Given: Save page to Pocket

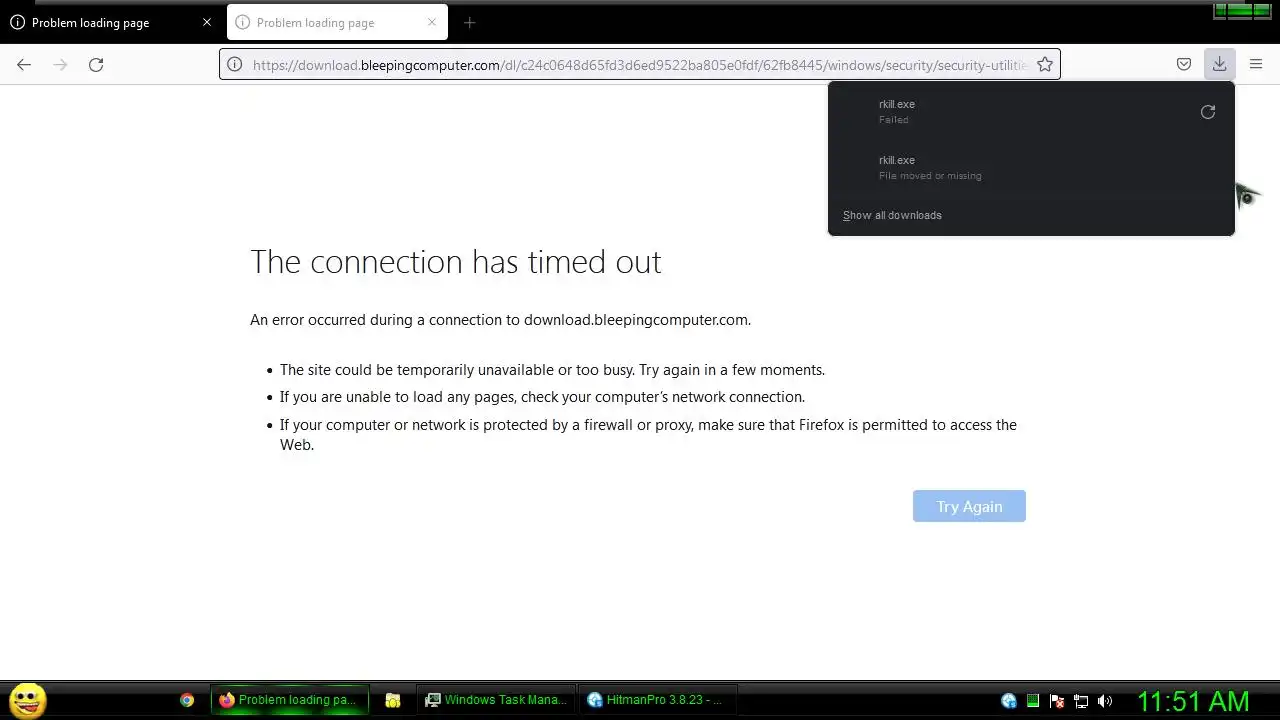Looking at the screenshot, I should (x=1184, y=65).
